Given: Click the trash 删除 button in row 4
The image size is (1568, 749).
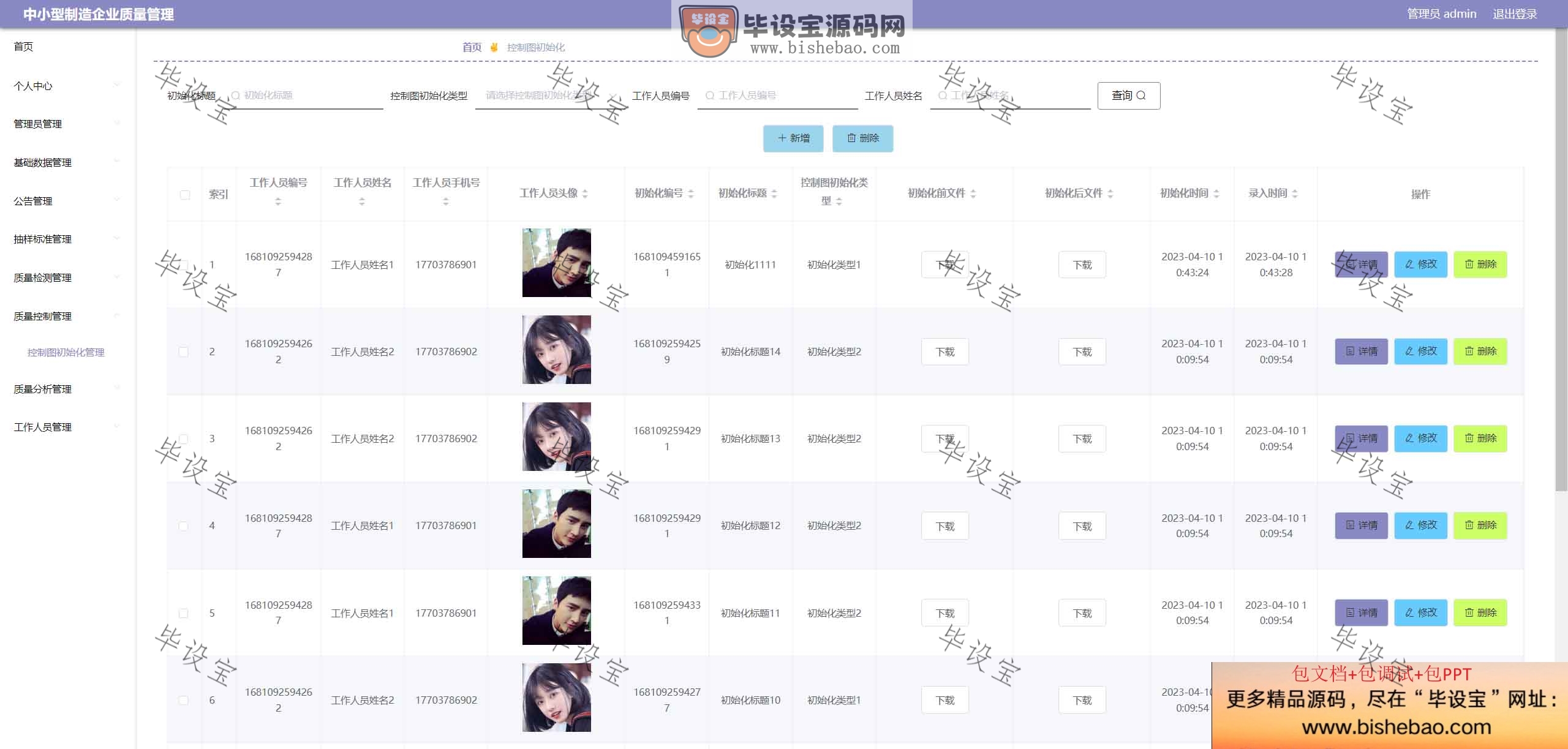Looking at the screenshot, I should click(x=1480, y=525).
